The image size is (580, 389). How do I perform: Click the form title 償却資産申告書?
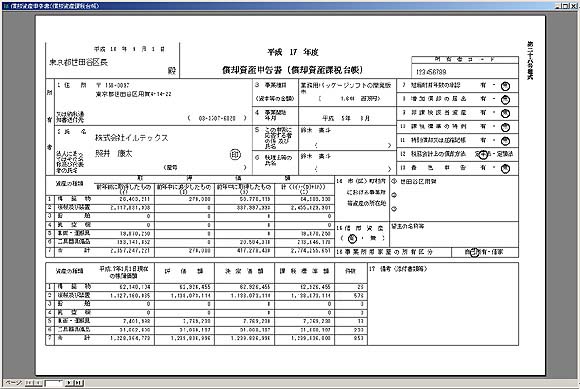[253, 70]
